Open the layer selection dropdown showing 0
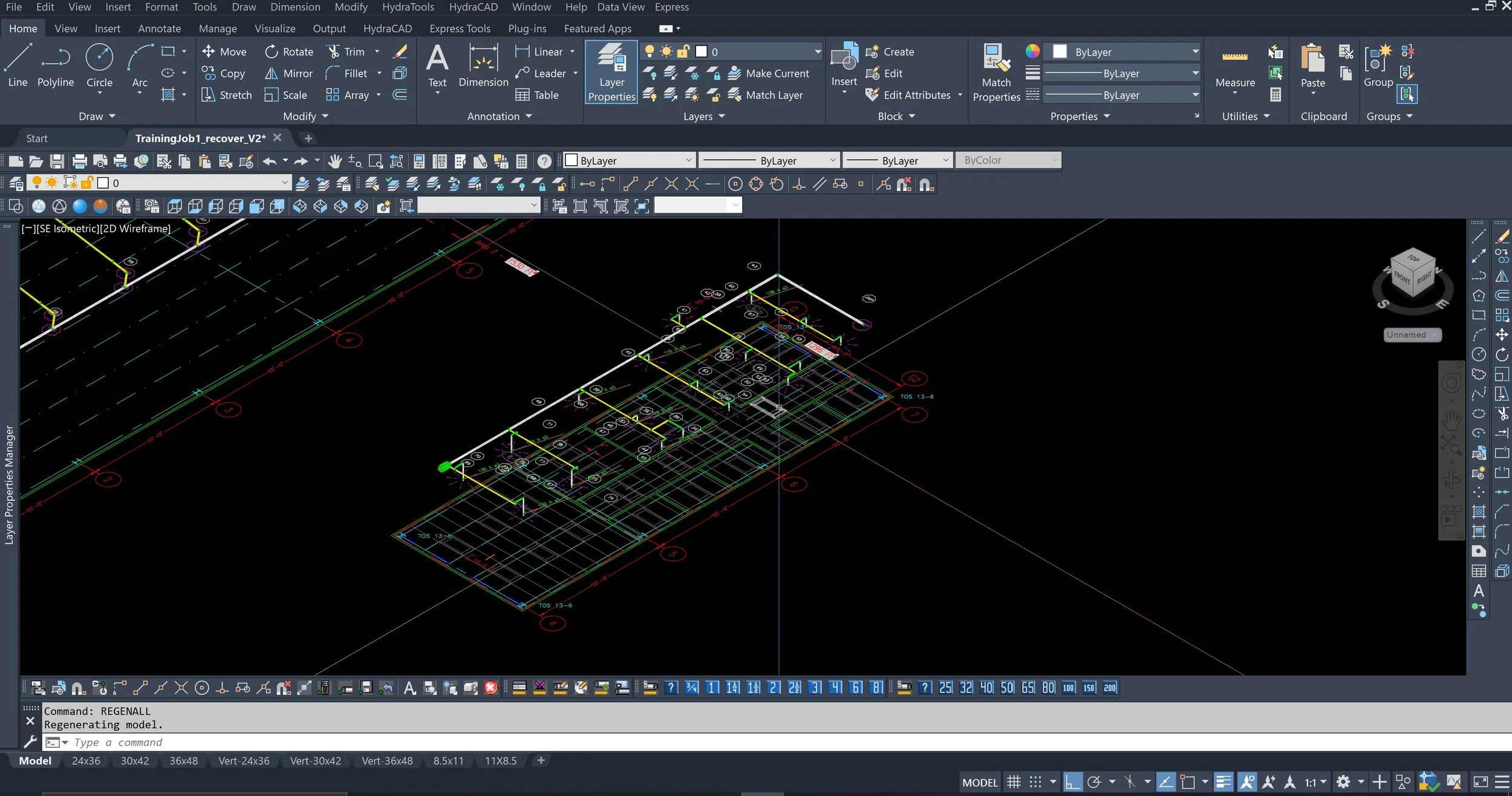 (x=816, y=51)
